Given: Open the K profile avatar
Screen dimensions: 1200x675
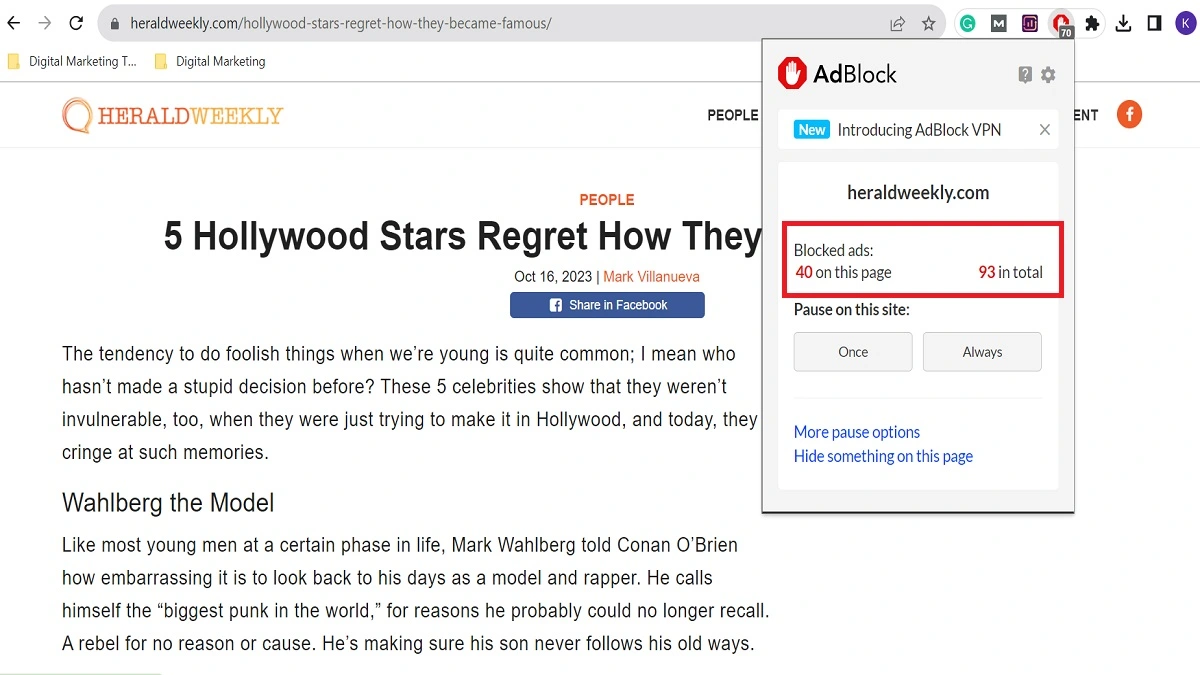Looking at the screenshot, I should click(1184, 24).
